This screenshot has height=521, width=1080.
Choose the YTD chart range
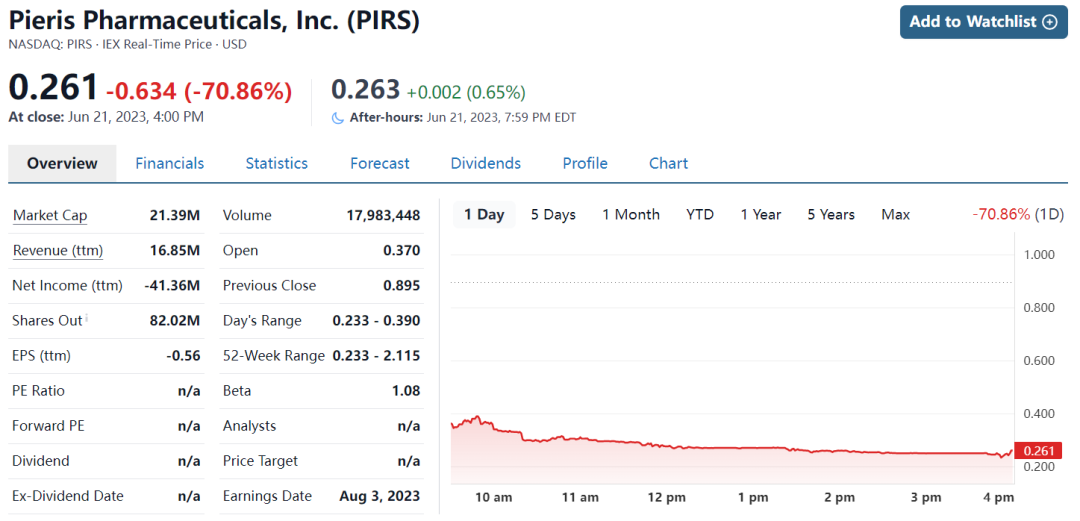click(x=700, y=214)
